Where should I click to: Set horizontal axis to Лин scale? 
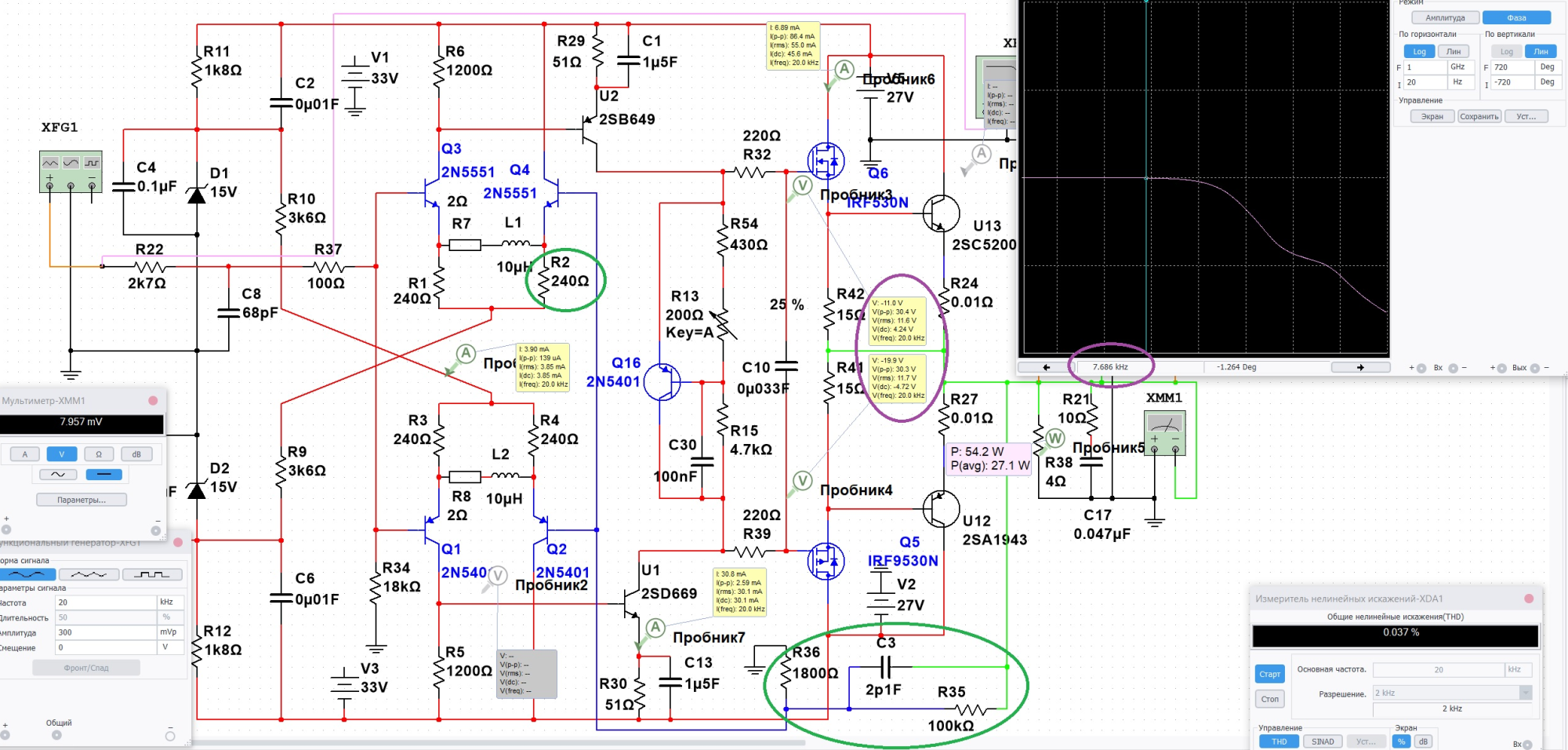pos(1454,52)
